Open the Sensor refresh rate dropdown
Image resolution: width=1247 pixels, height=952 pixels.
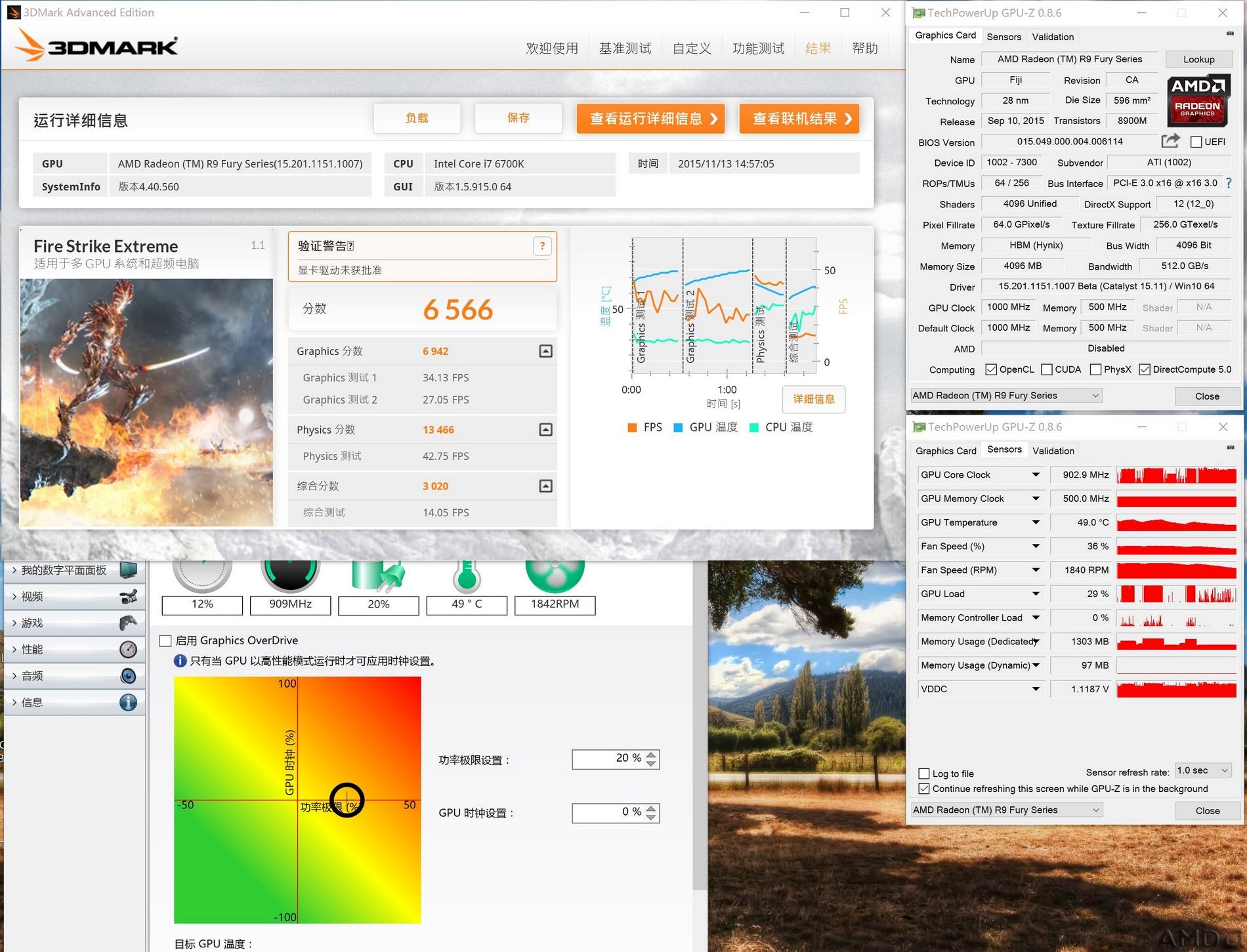1202,770
